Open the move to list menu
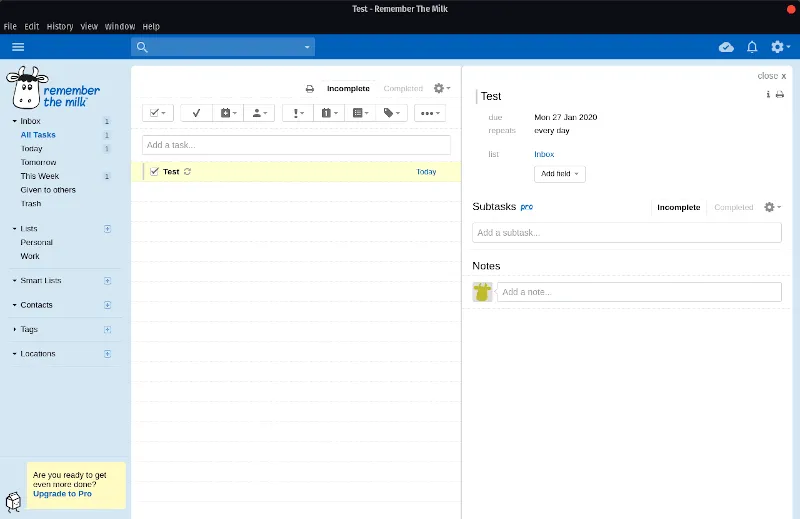 pos(360,113)
